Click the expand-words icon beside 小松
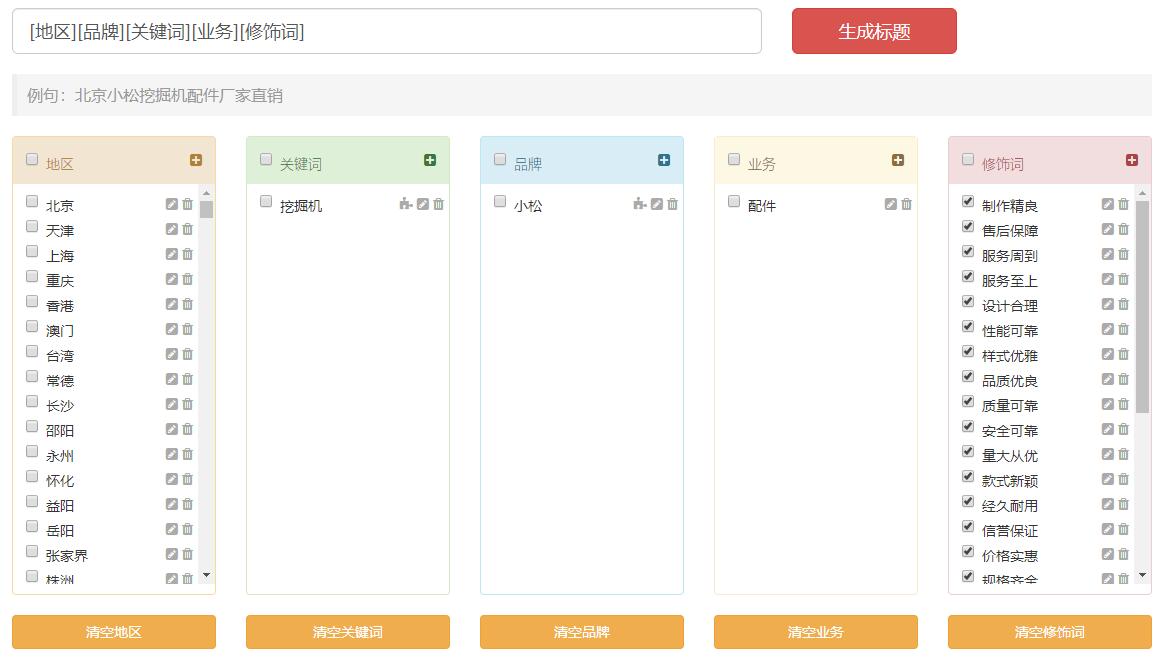This screenshot has width=1163, height=658. 640,204
